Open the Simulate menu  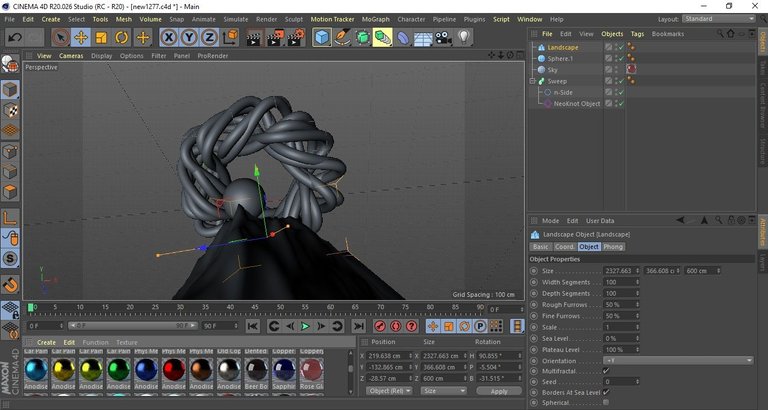tap(236, 19)
